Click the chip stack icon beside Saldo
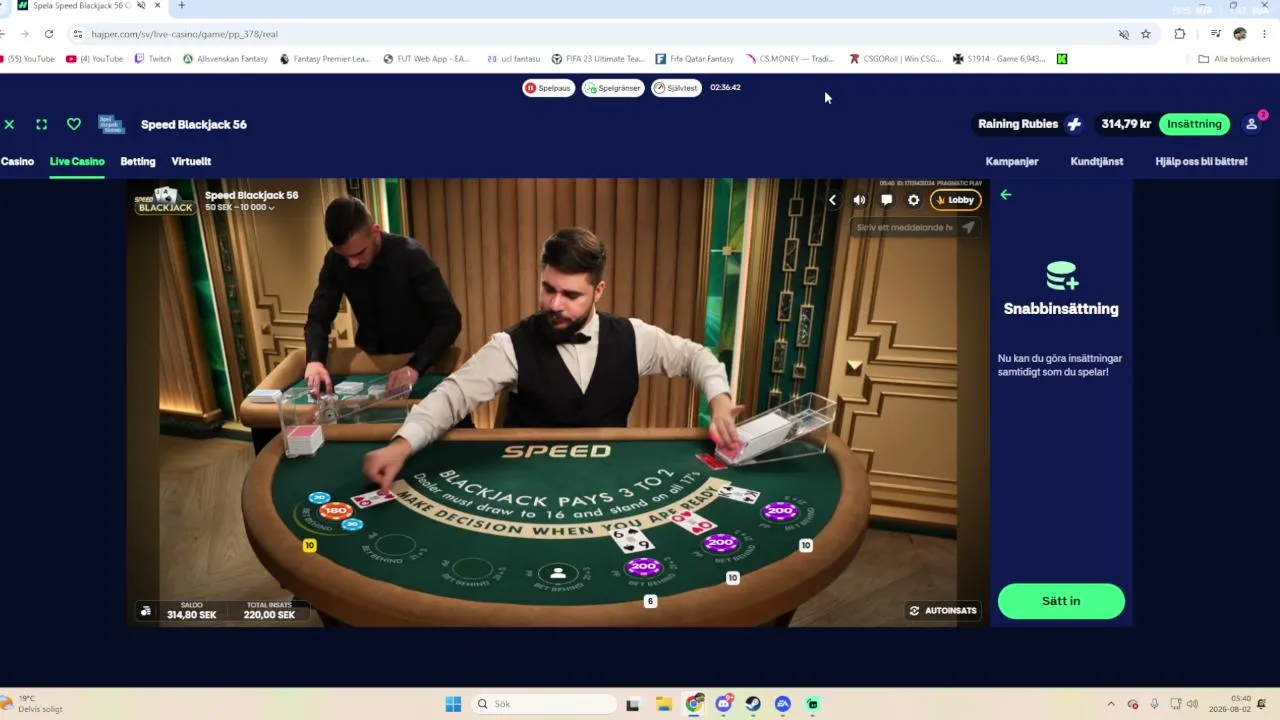1280x720 pixels. point(146,610)
